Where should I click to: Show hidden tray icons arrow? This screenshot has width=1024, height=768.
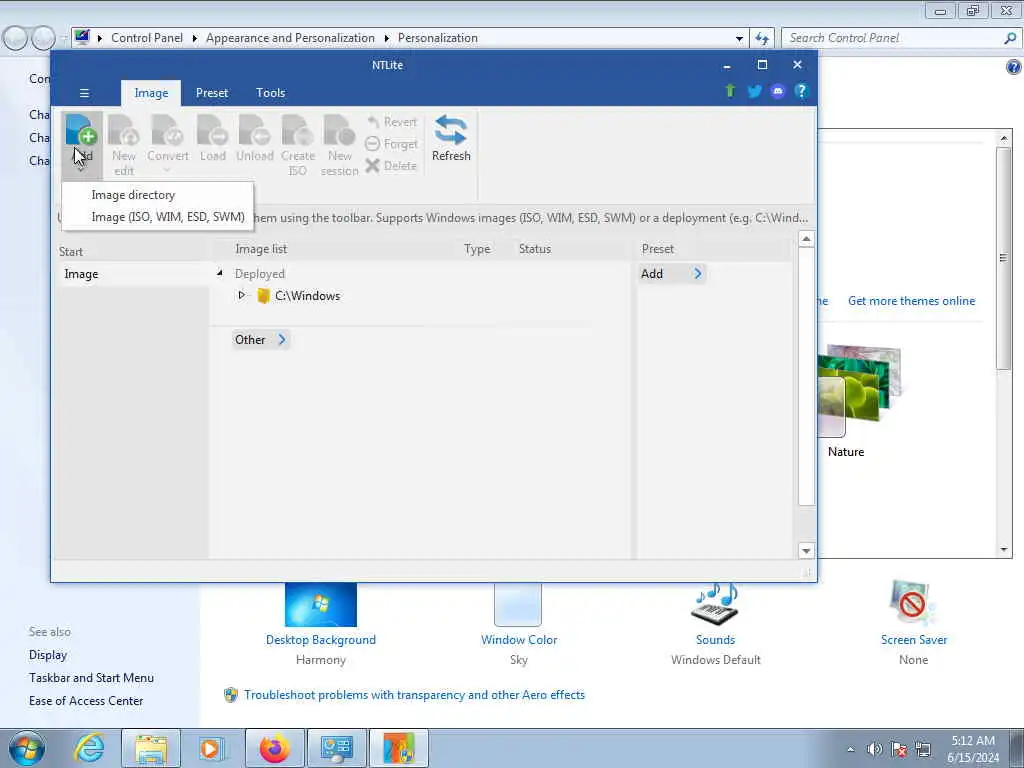point(850,750)
